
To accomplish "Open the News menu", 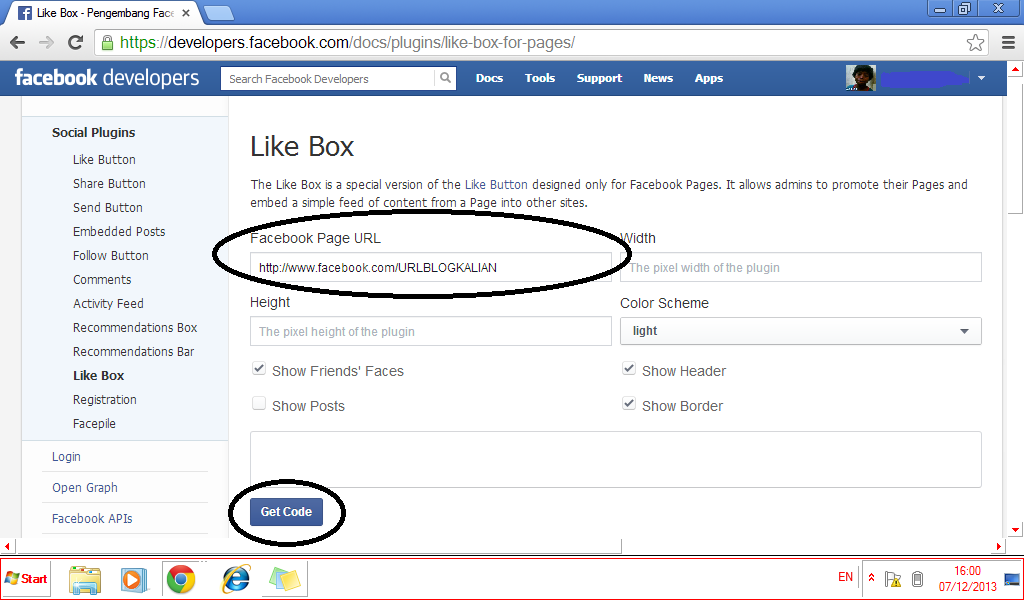I will [658, 78].
